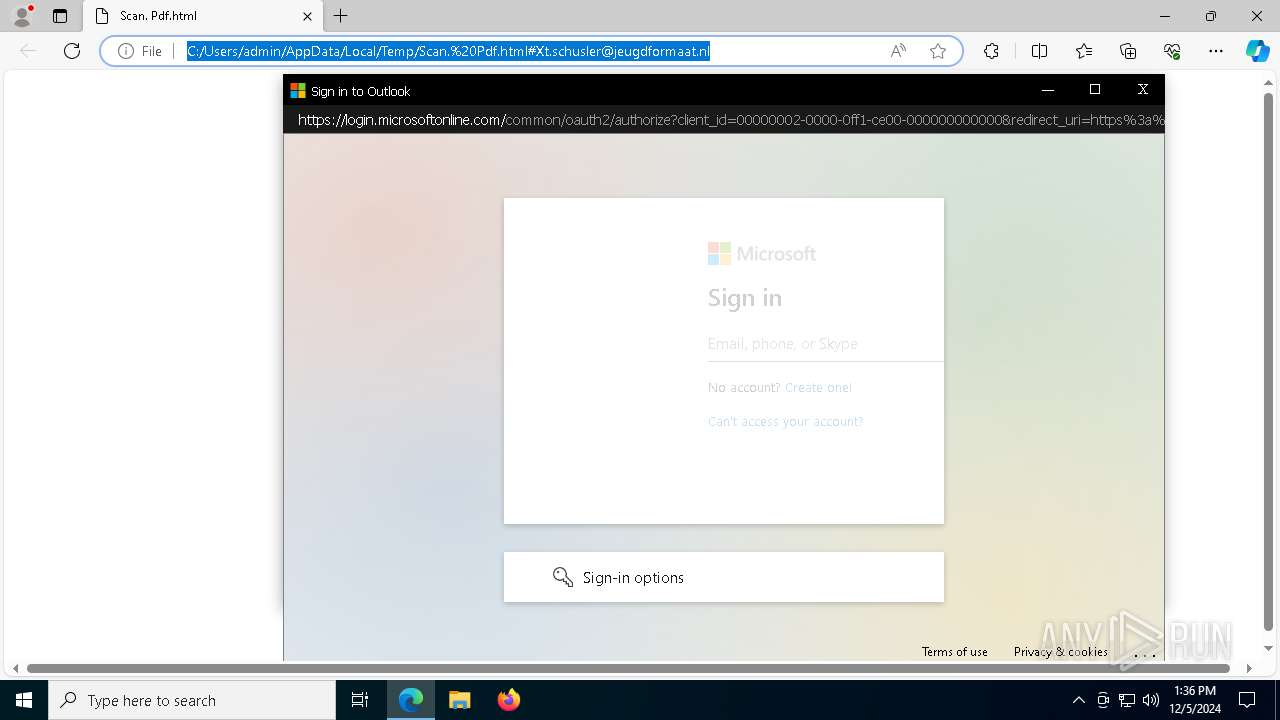The image size is (1280, 720).
Task: Add this page to favorites star
Action: tap(938, 51)
